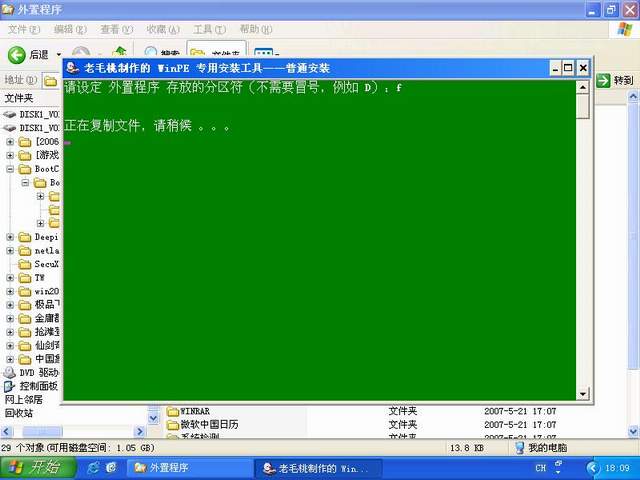Screen dimensions: 640x480
Task: Select first DISK1_VOL drive in tree
Action: pyautogui.click(x=31, y=114)
